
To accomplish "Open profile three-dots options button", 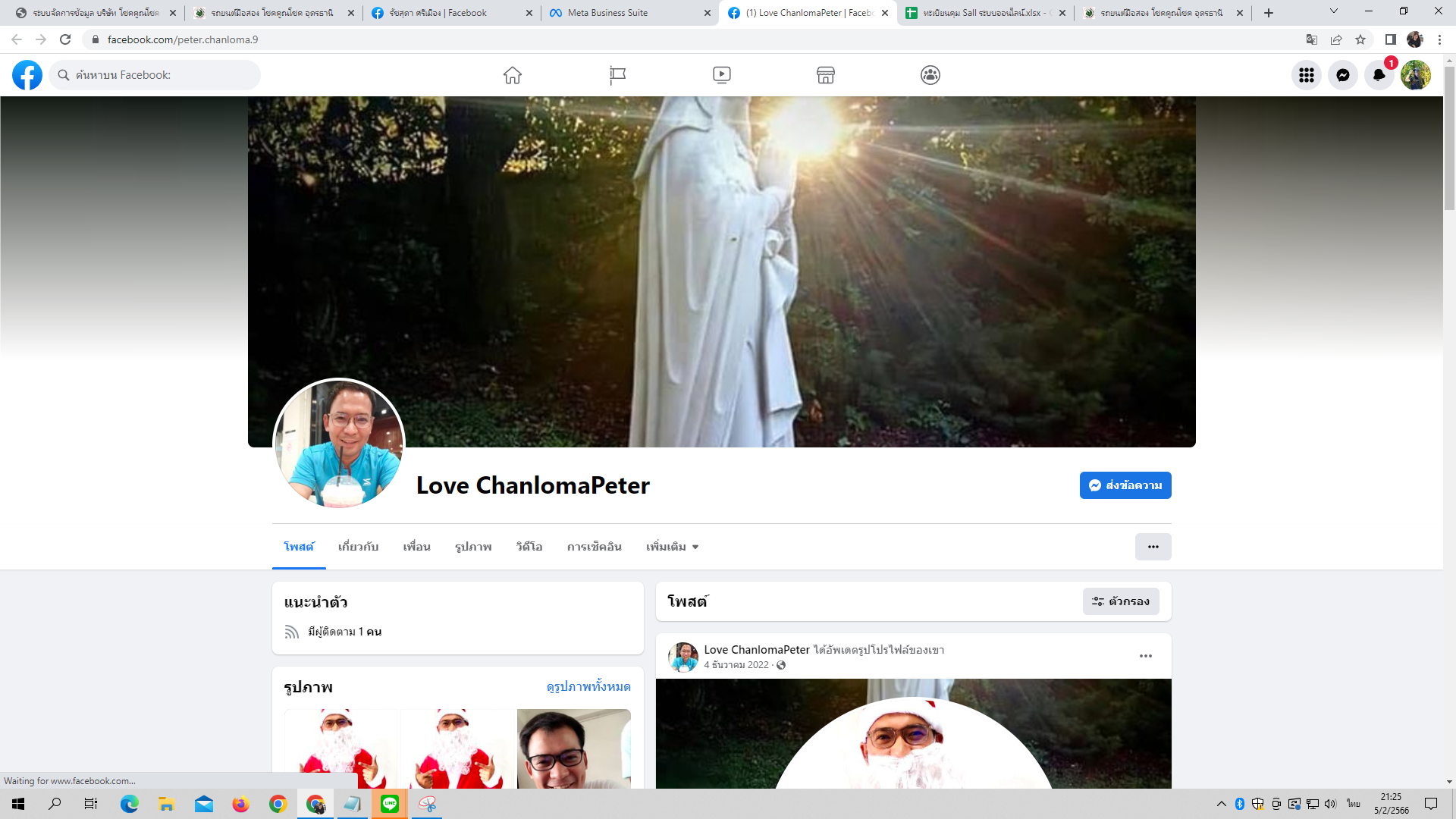I will coord(1153,547).
